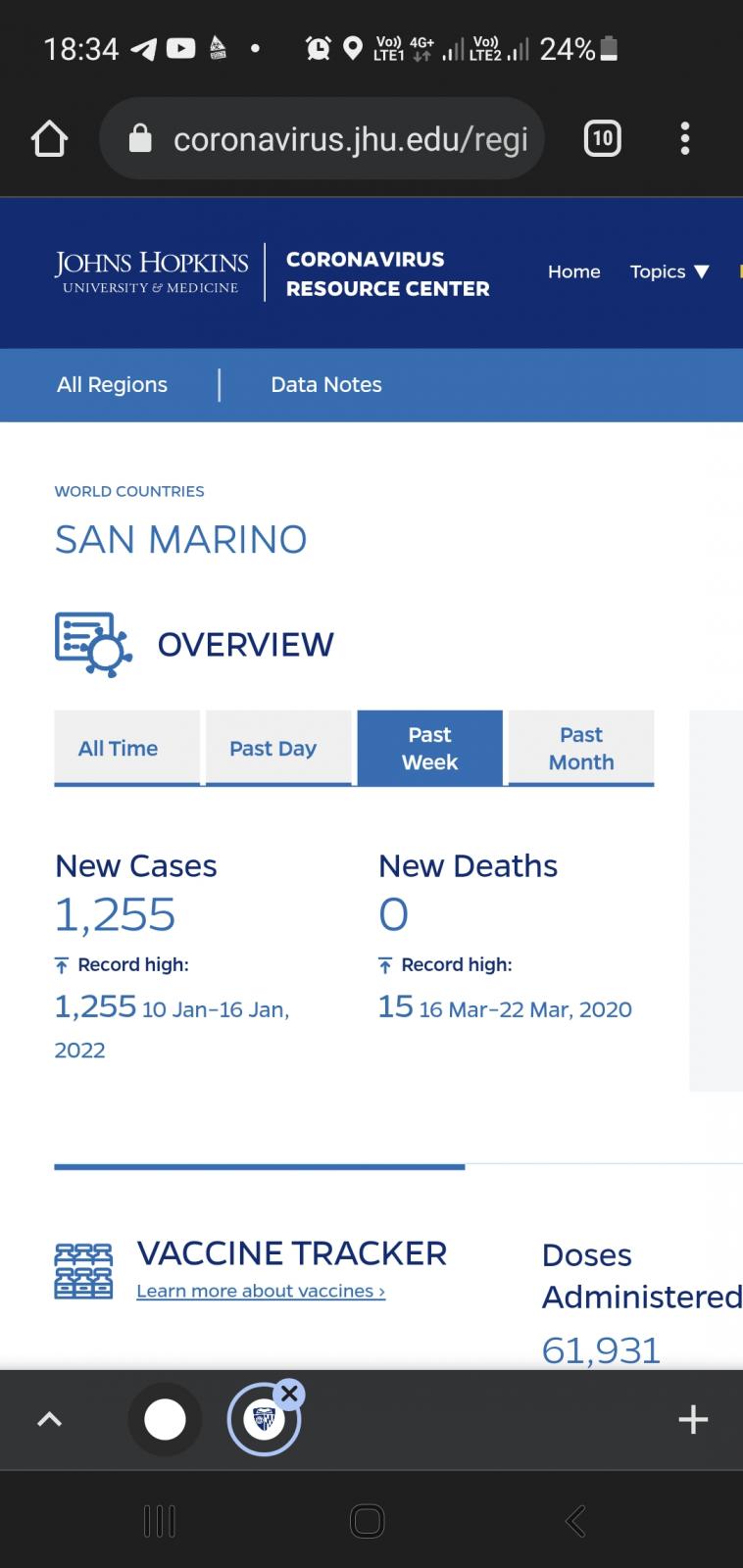Screen dimensions: 743x1568
Task: Tap the YouTube notification icon in status bar
Action: coord(180,48)
